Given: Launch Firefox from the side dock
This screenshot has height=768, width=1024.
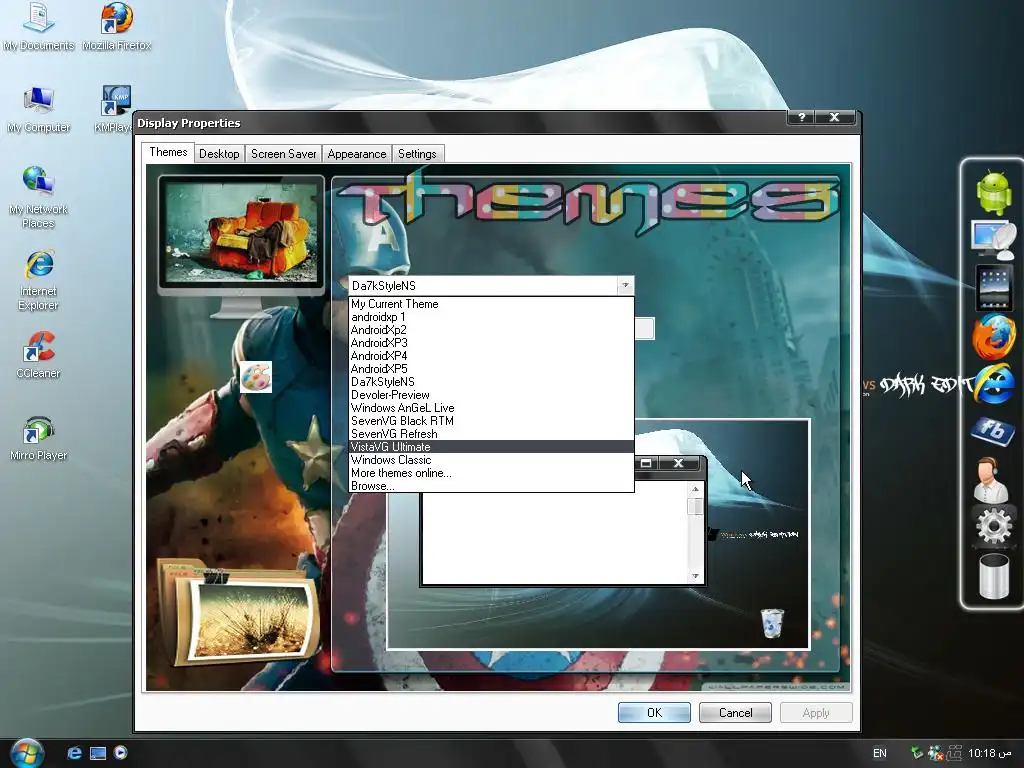Looking at the screenshot, I should pyautogui.click(x=993, y=336).
